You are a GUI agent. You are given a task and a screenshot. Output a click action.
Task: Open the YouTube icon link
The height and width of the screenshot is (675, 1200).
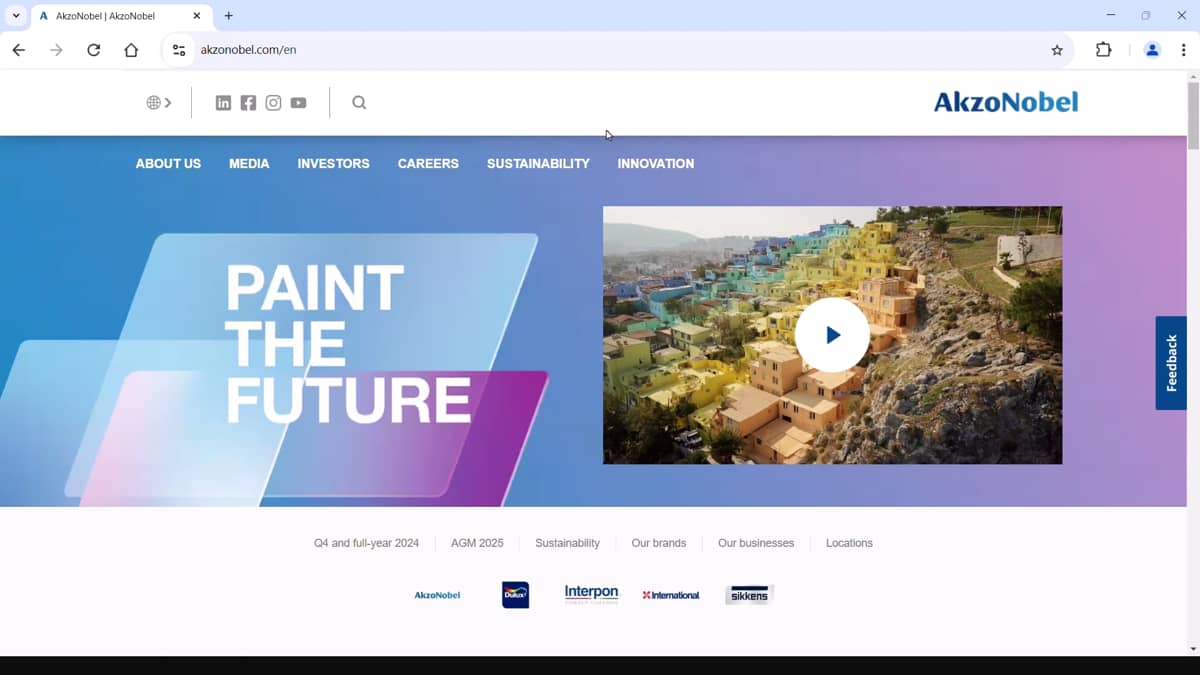298,102
